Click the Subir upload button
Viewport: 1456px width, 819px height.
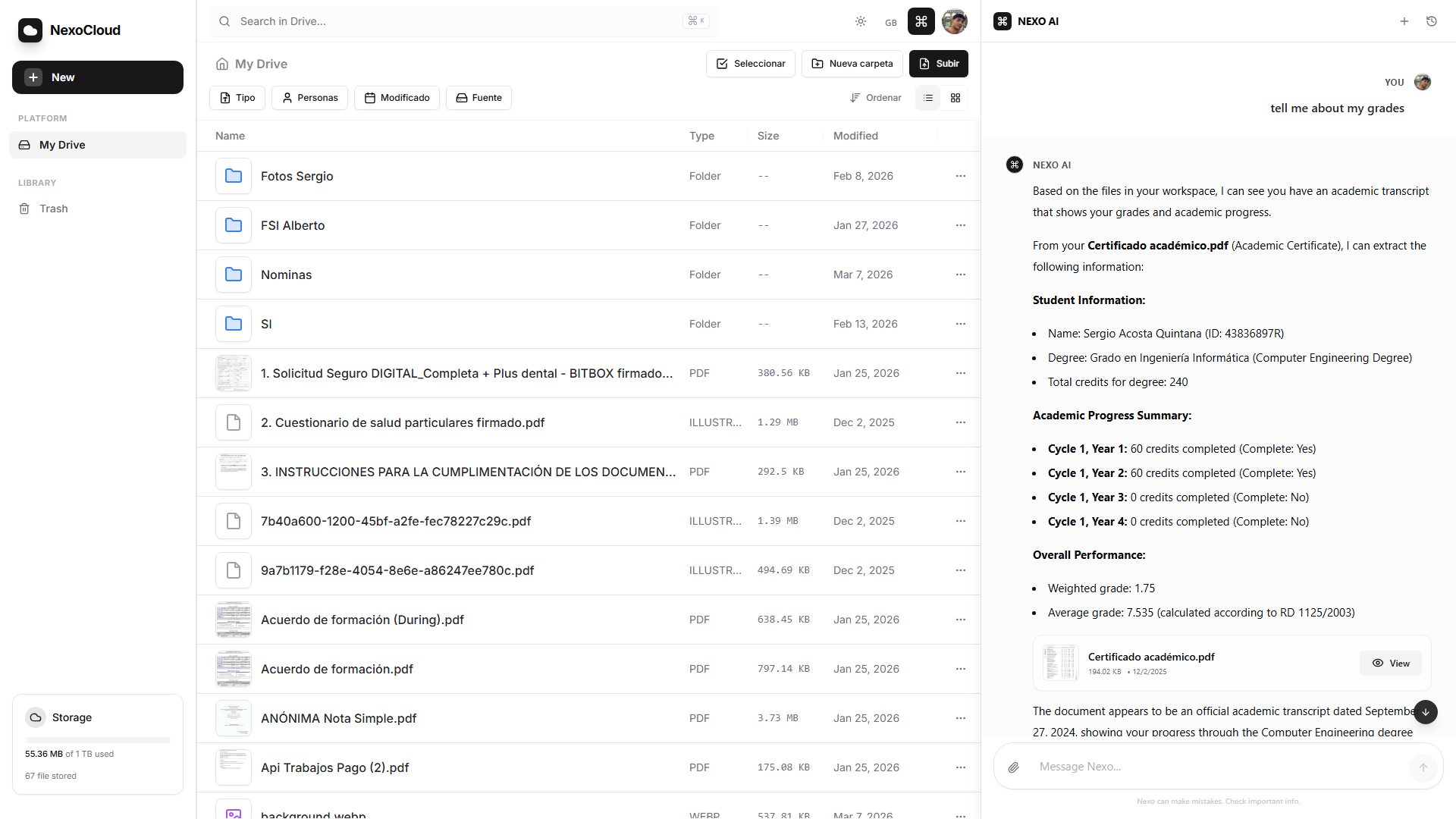[938, 64]
